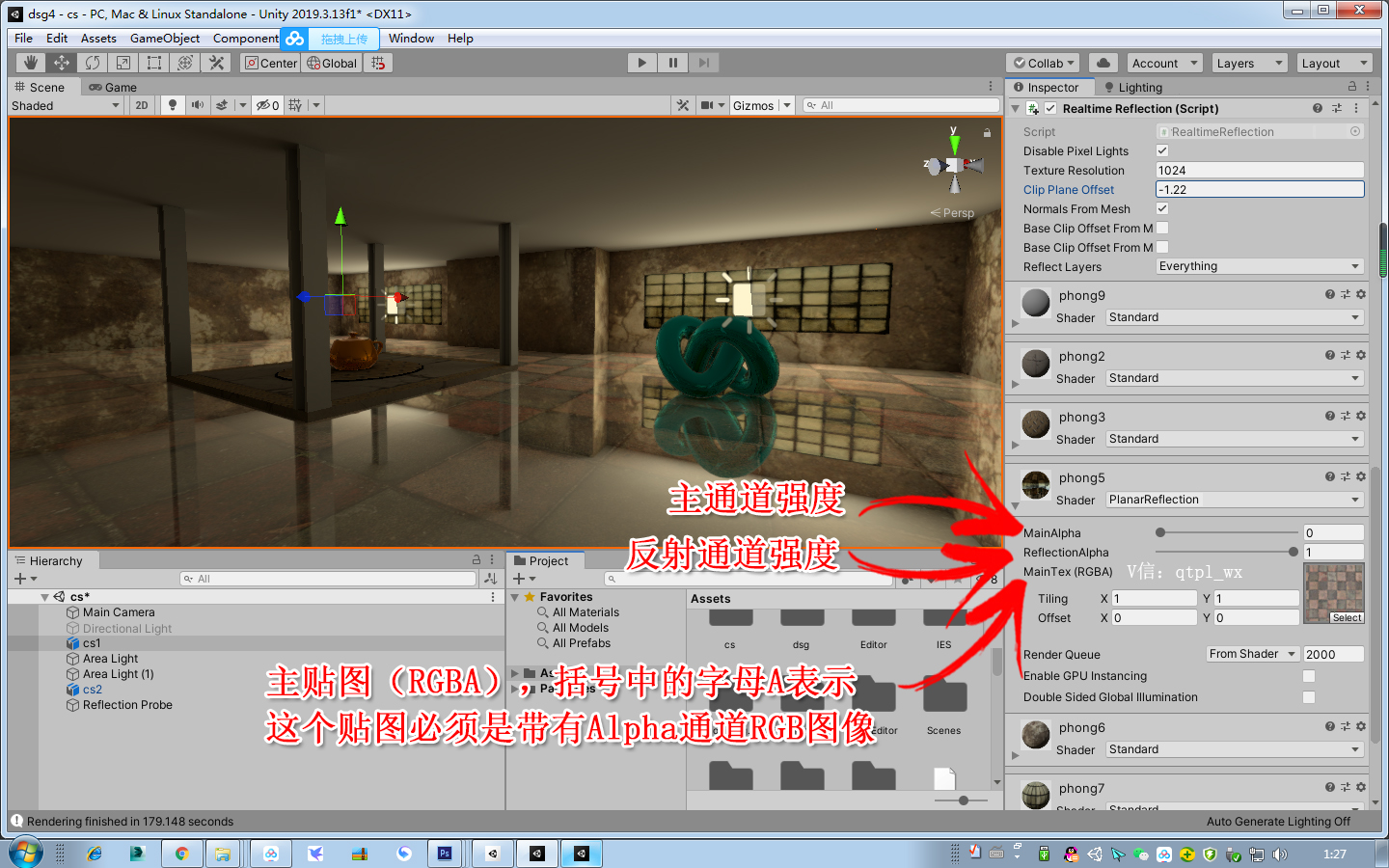The height and width of the screenshot is (868, 1389).
Task: Open Unity Collab via the cloud icon
Action: click(x=1103, y=62)
